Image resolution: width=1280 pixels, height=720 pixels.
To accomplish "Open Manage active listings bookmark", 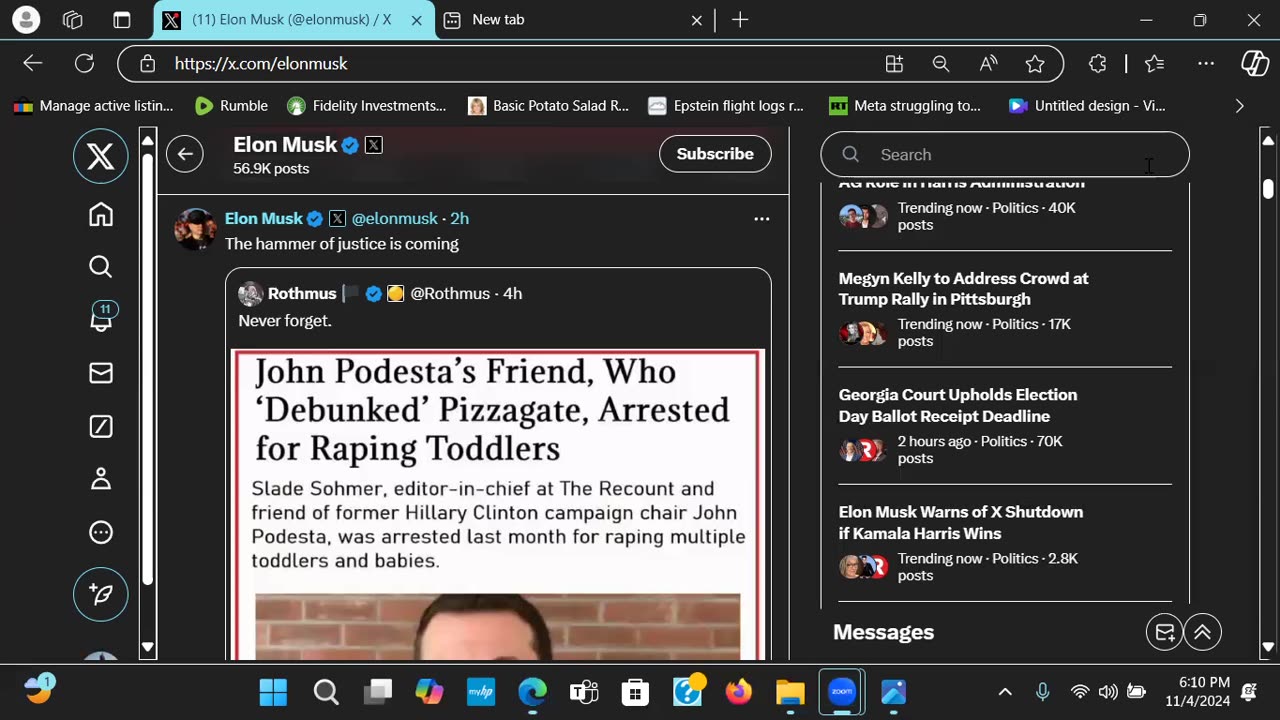I will click(x=93, y=106).
